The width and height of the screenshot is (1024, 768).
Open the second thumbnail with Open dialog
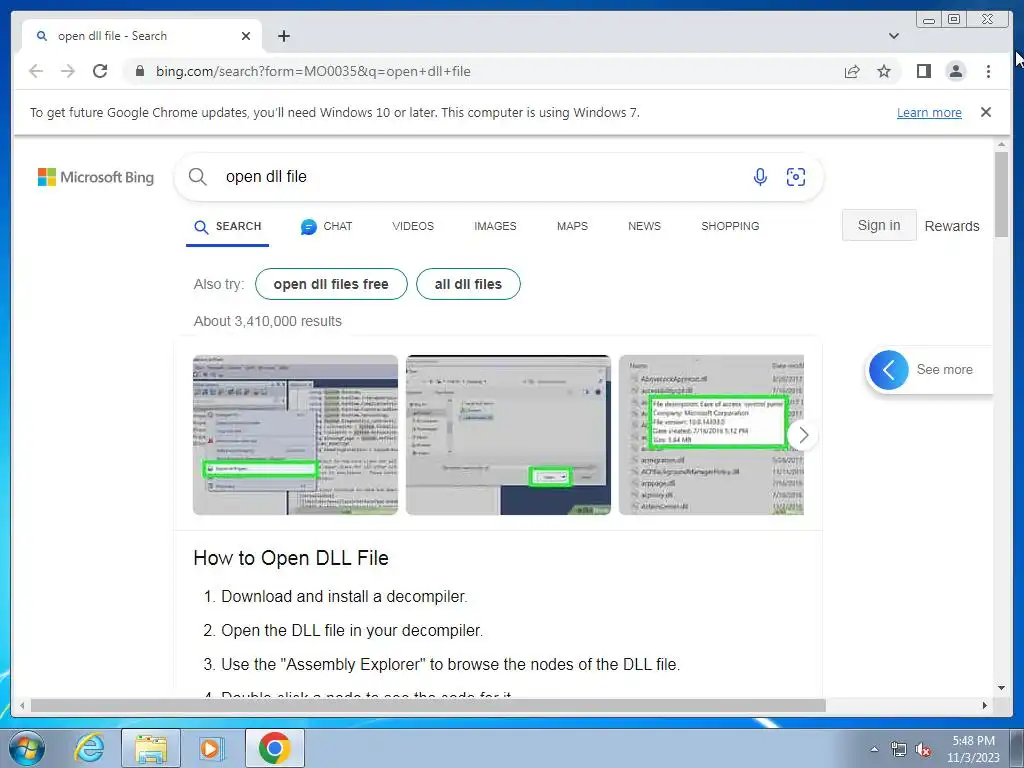(508, 435)
